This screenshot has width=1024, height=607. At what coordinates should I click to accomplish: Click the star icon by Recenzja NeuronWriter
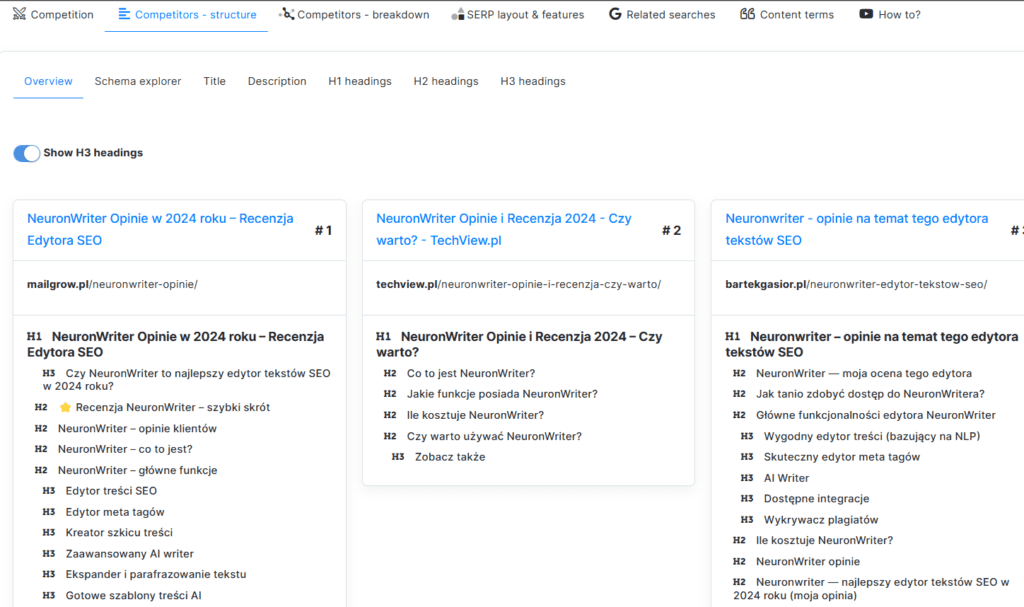click(x=65, y=408)
